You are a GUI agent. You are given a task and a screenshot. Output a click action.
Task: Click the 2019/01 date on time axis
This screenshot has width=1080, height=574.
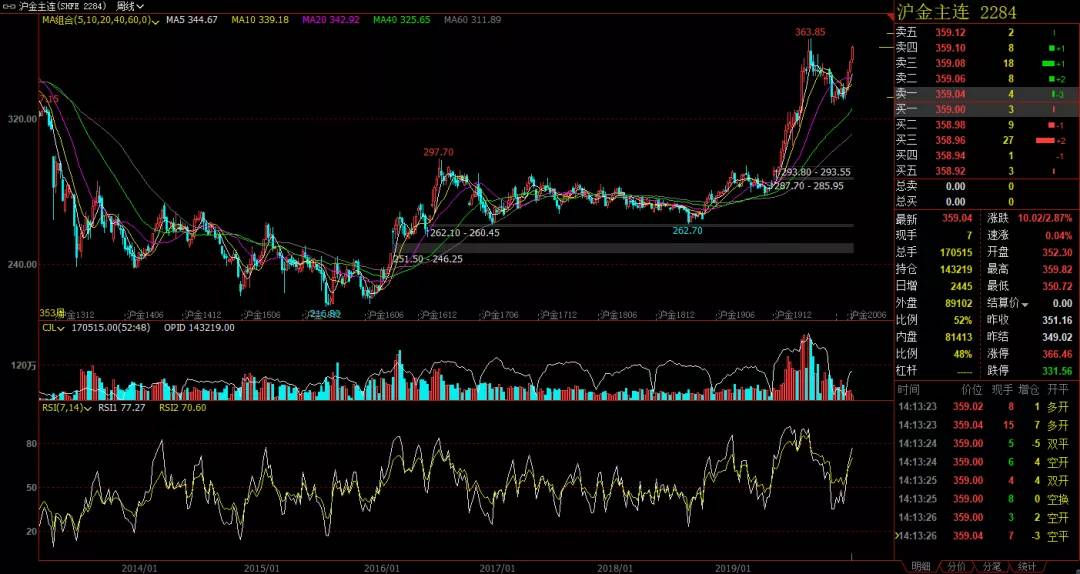pyautogui.click(x=732, y=568)
